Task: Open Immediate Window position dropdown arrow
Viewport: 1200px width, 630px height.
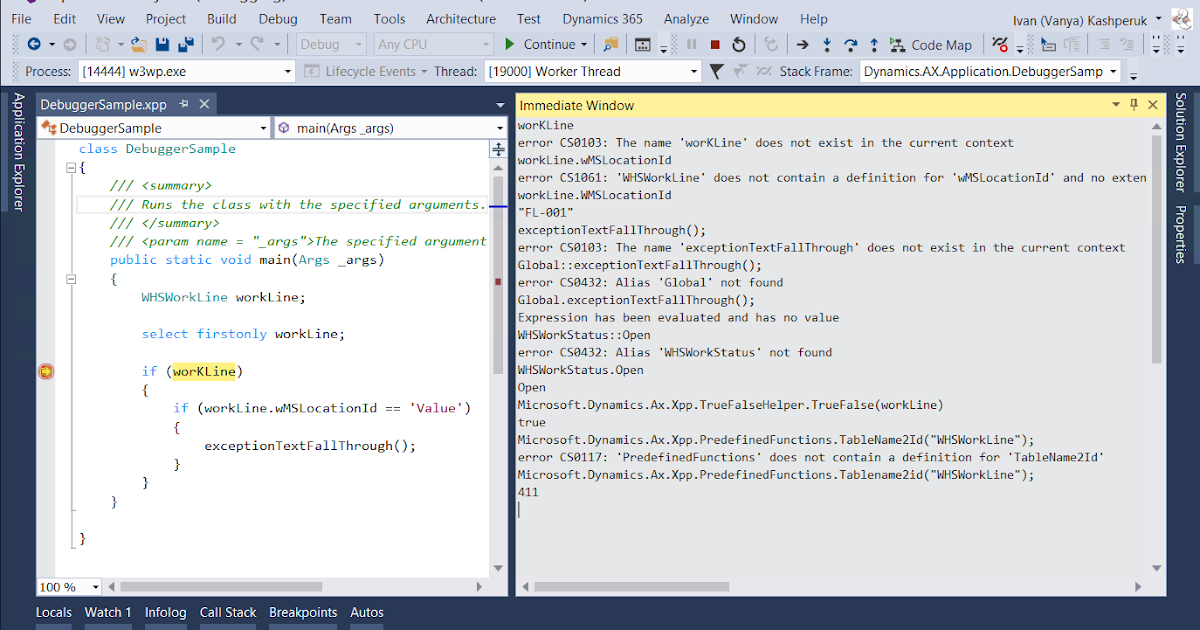Action: 1116,104
